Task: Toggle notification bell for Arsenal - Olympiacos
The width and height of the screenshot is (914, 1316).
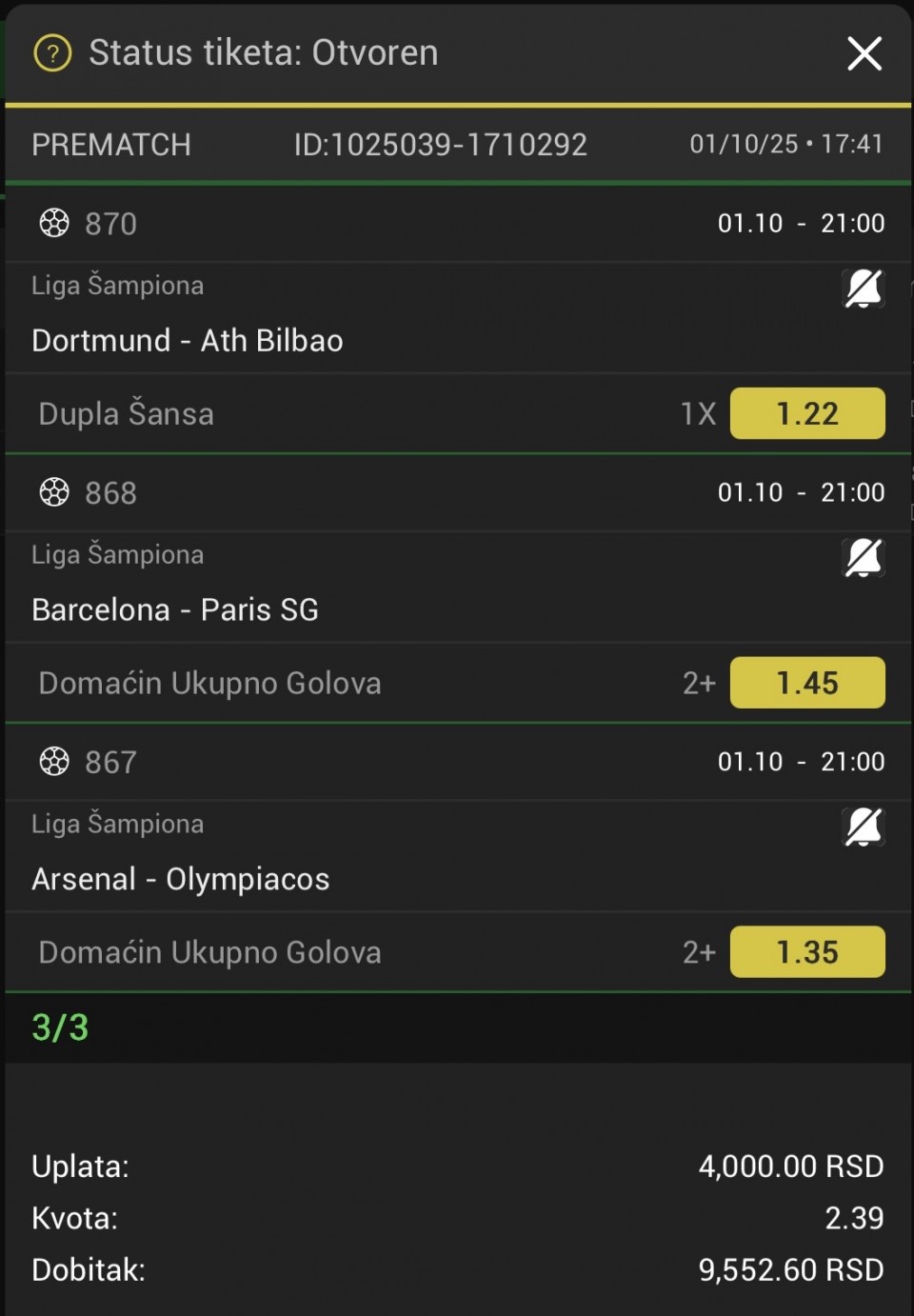Action: (x=864, y=827)
